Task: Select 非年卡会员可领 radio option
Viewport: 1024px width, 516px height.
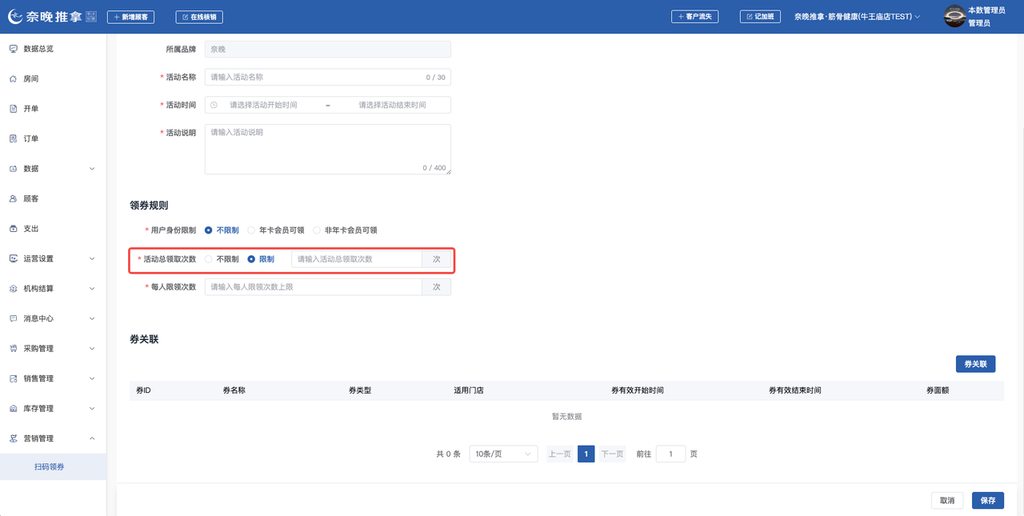Action: pyautogui.click(x=345, y=230)
